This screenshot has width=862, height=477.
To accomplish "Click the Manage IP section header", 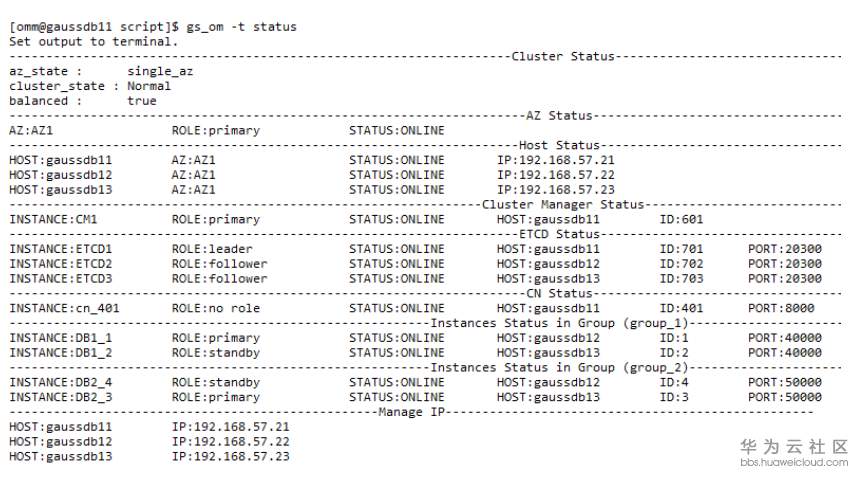I will [413, 412].
